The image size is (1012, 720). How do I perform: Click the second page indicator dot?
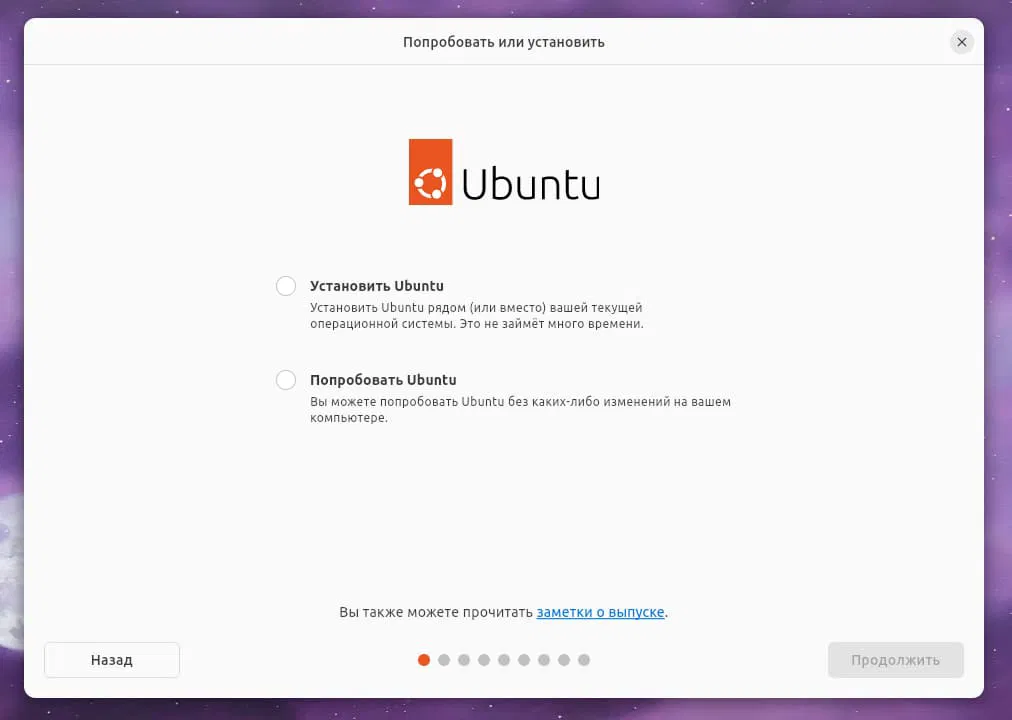point(444,660)
